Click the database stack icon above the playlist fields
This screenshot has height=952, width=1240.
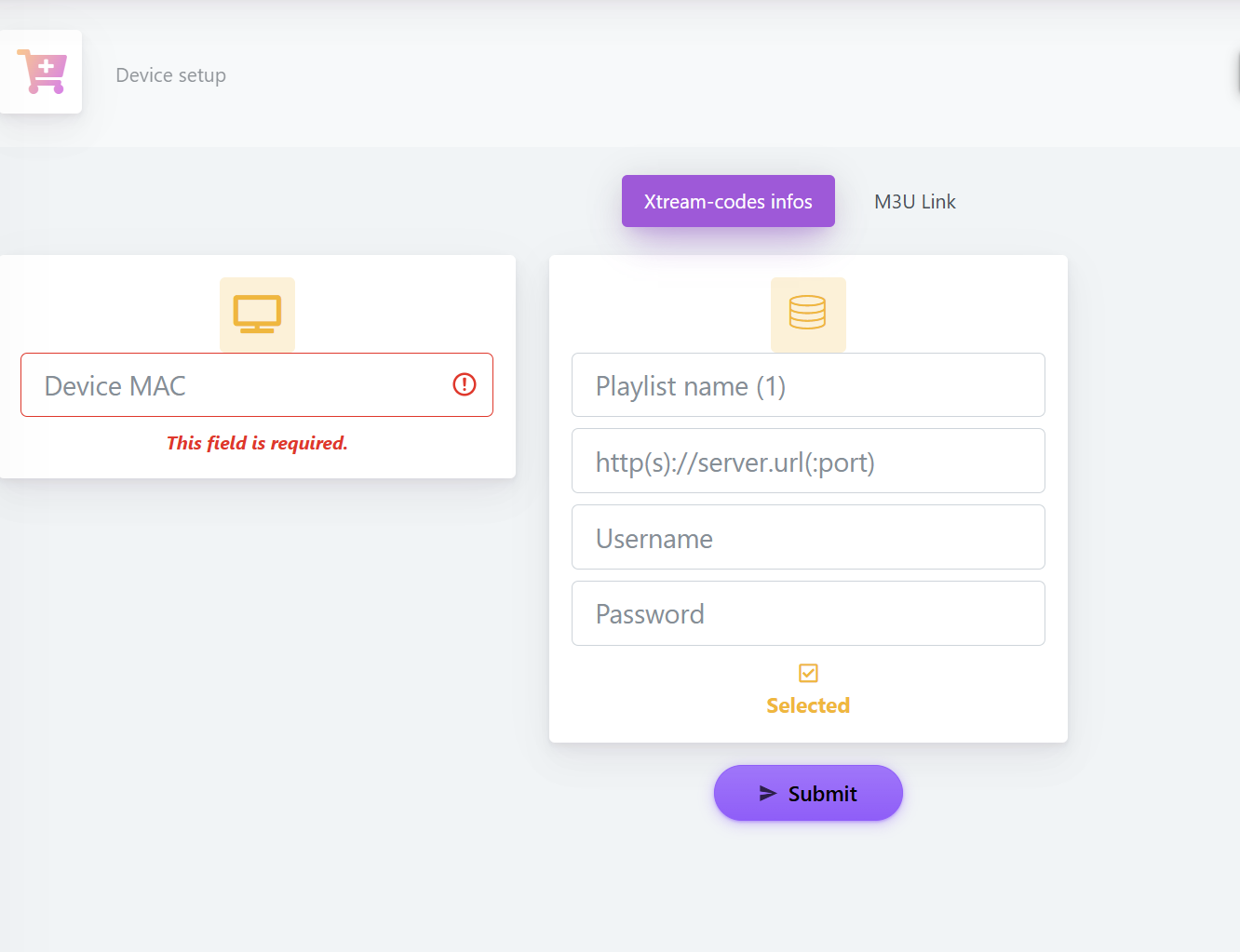coord(808,315)
